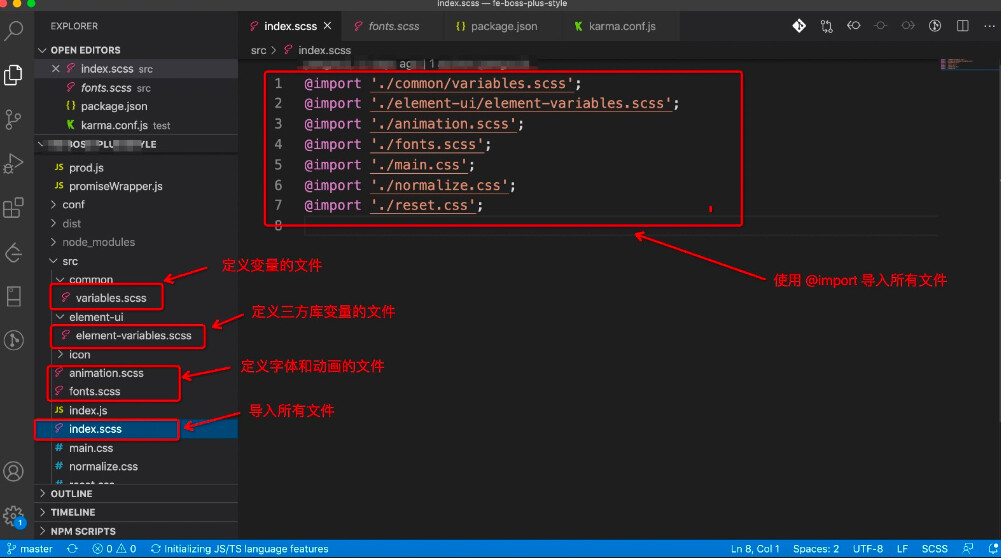Image resolution: width=1001 pixels, height=558 pixels.
Task: Open errors and warnings count in status bar
Action: pyautogui.click(x=114, y=549)
